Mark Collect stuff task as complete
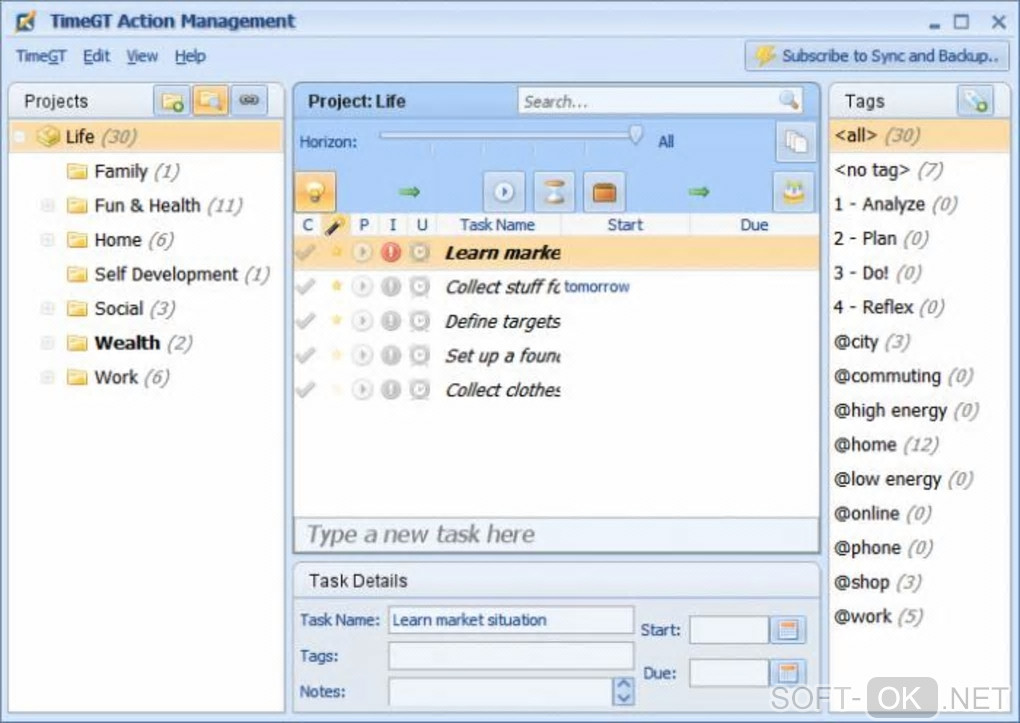1020x723 pixels. click(x=306, y=286)
